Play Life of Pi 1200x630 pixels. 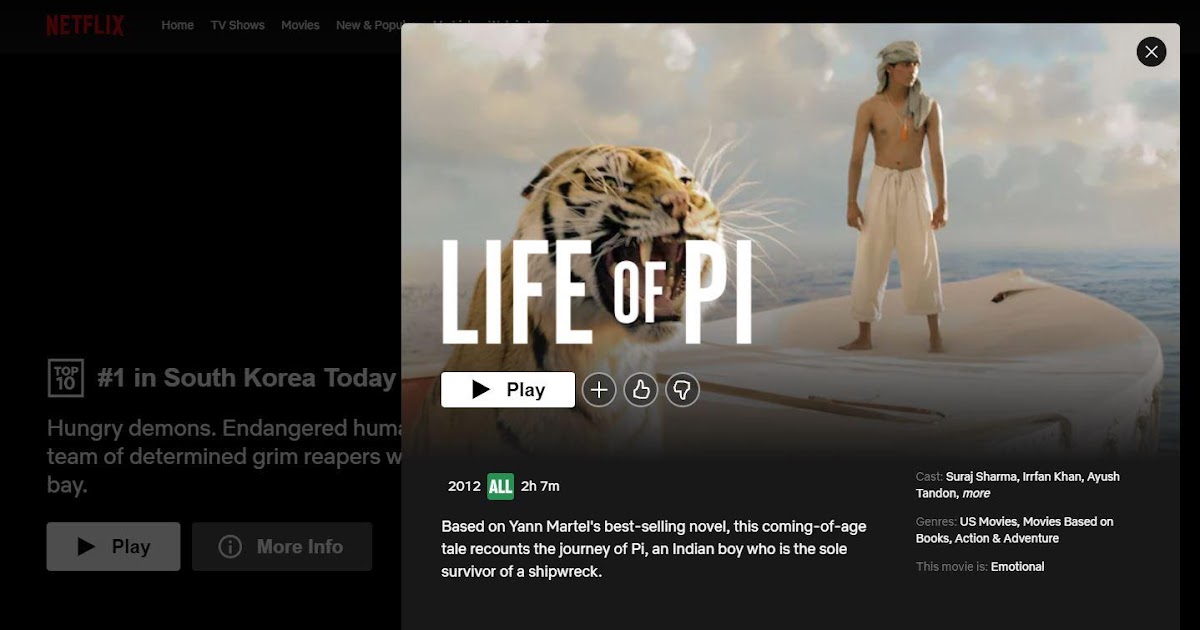click(x=508, y=390)
